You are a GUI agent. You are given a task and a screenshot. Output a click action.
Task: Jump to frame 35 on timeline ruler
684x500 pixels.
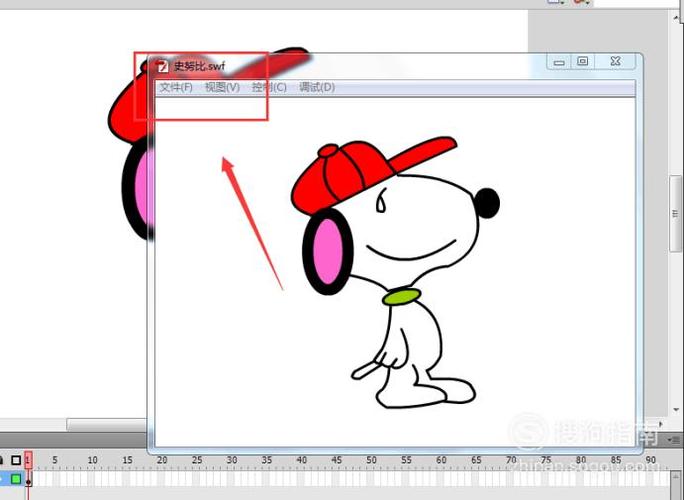point(267,460)
